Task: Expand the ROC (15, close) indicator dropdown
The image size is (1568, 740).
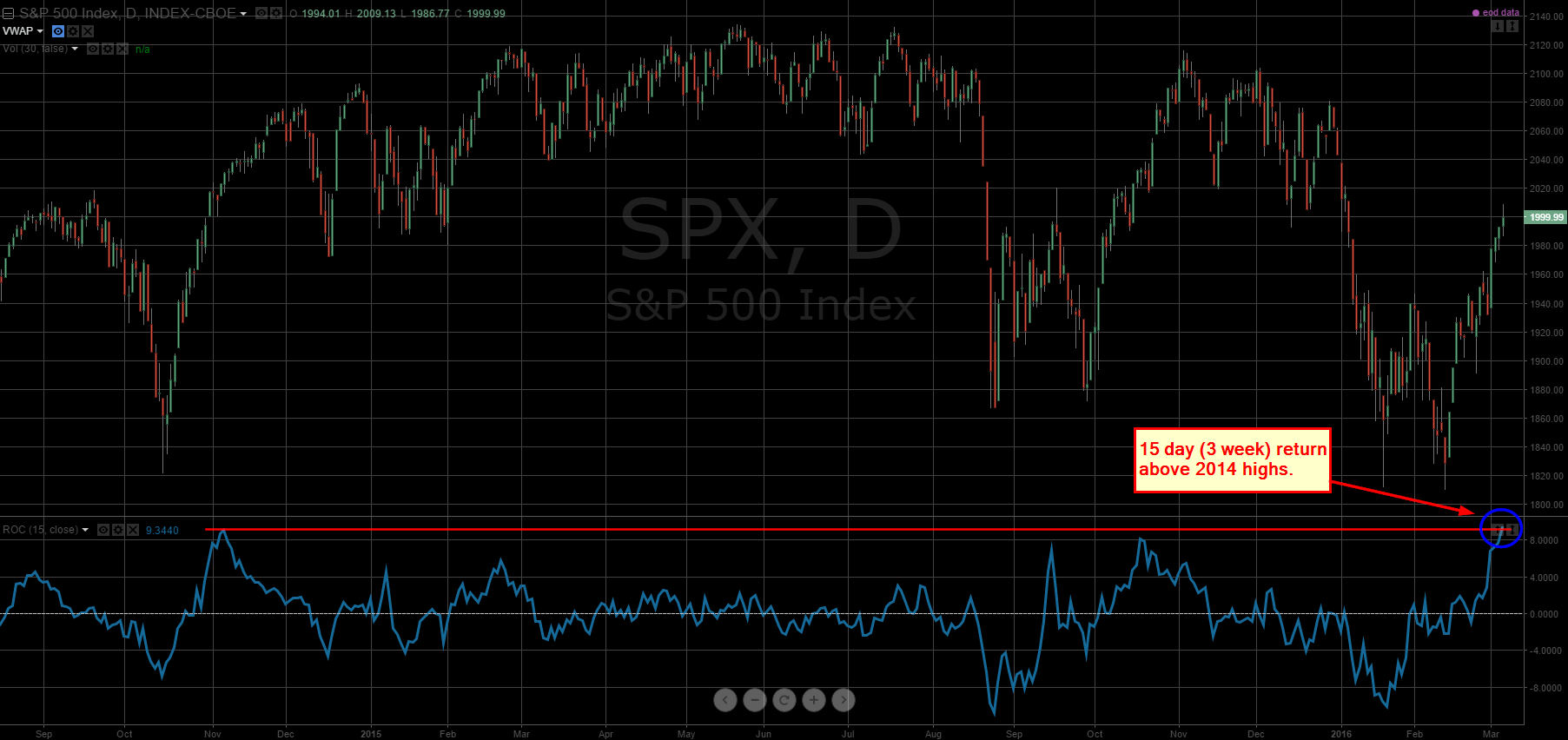Action: point(85,530)
